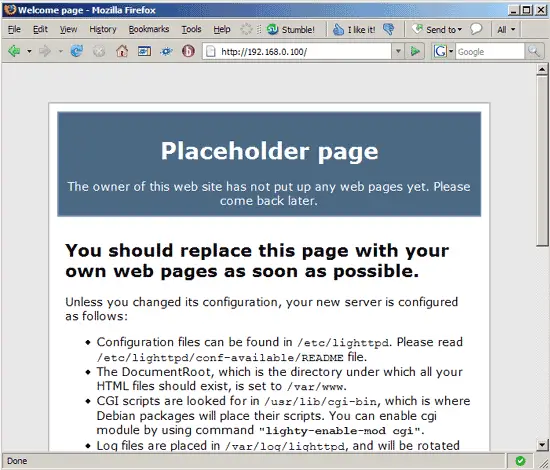This screenshot has width=550, height=470.
Task: Open the Edit menu
Action: click(x=40, y=29)
